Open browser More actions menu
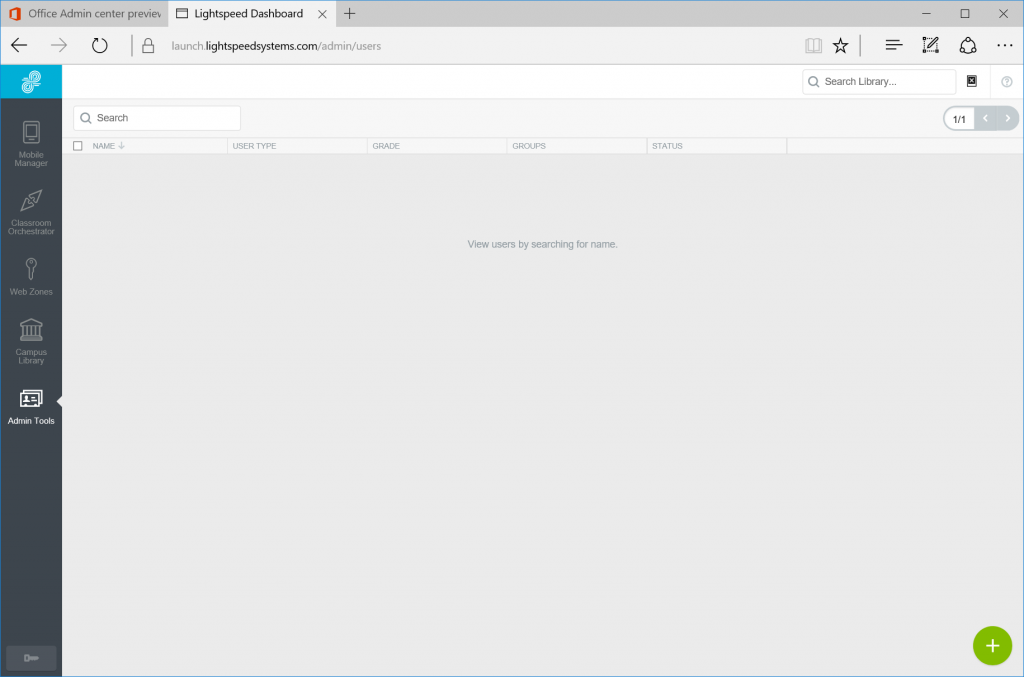The width and height of the screenshot is (1024, 677). [1004, 45]
